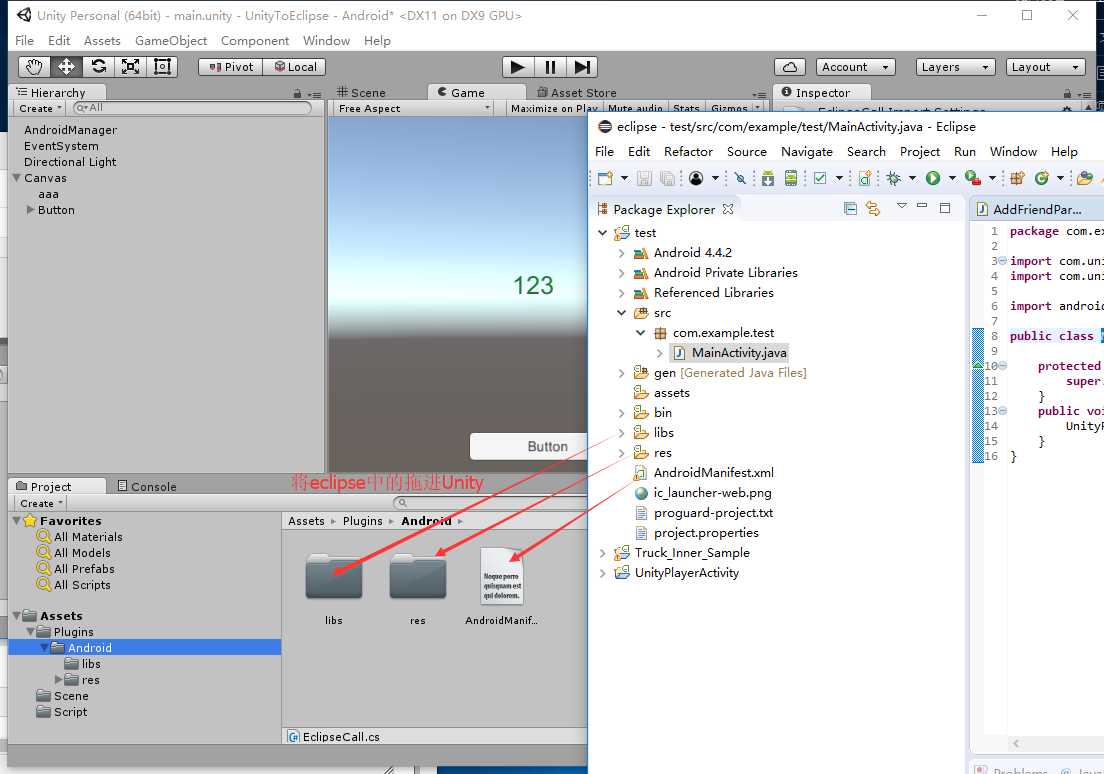Image resolution: width=1104 pixels, height=774 pixels.
Task: Expand libs folder in Package Explorer
Action: pos(622,432)
